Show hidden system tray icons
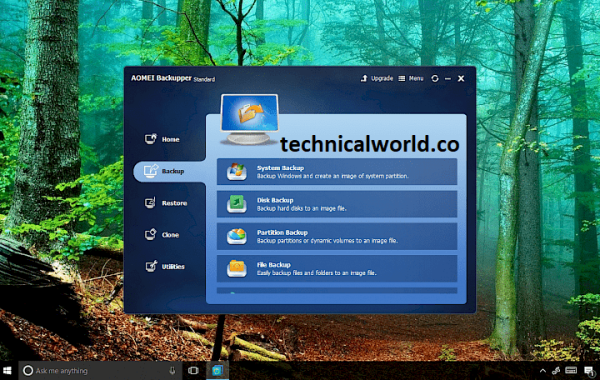This screenshot has width=600, height=380. tap(543, 370)
